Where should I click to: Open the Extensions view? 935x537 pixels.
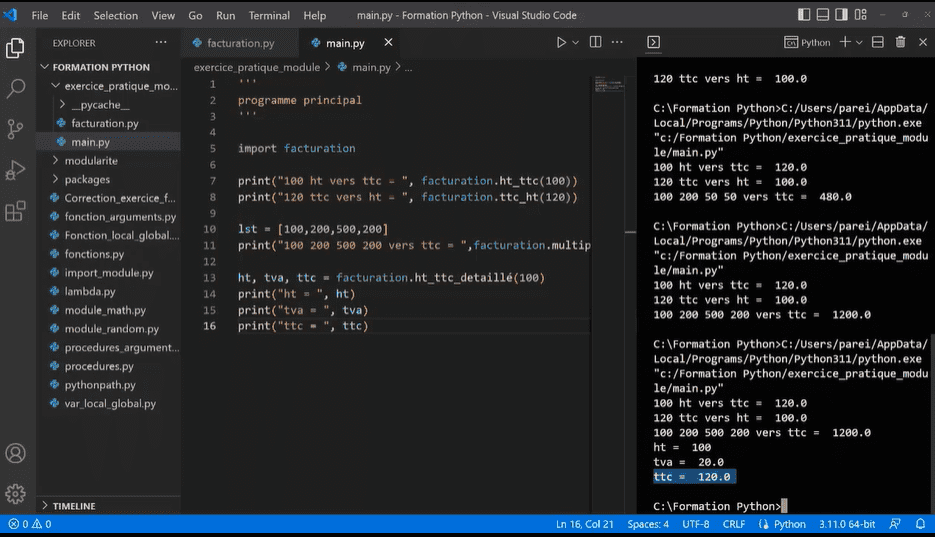click(x=16, y=211)
